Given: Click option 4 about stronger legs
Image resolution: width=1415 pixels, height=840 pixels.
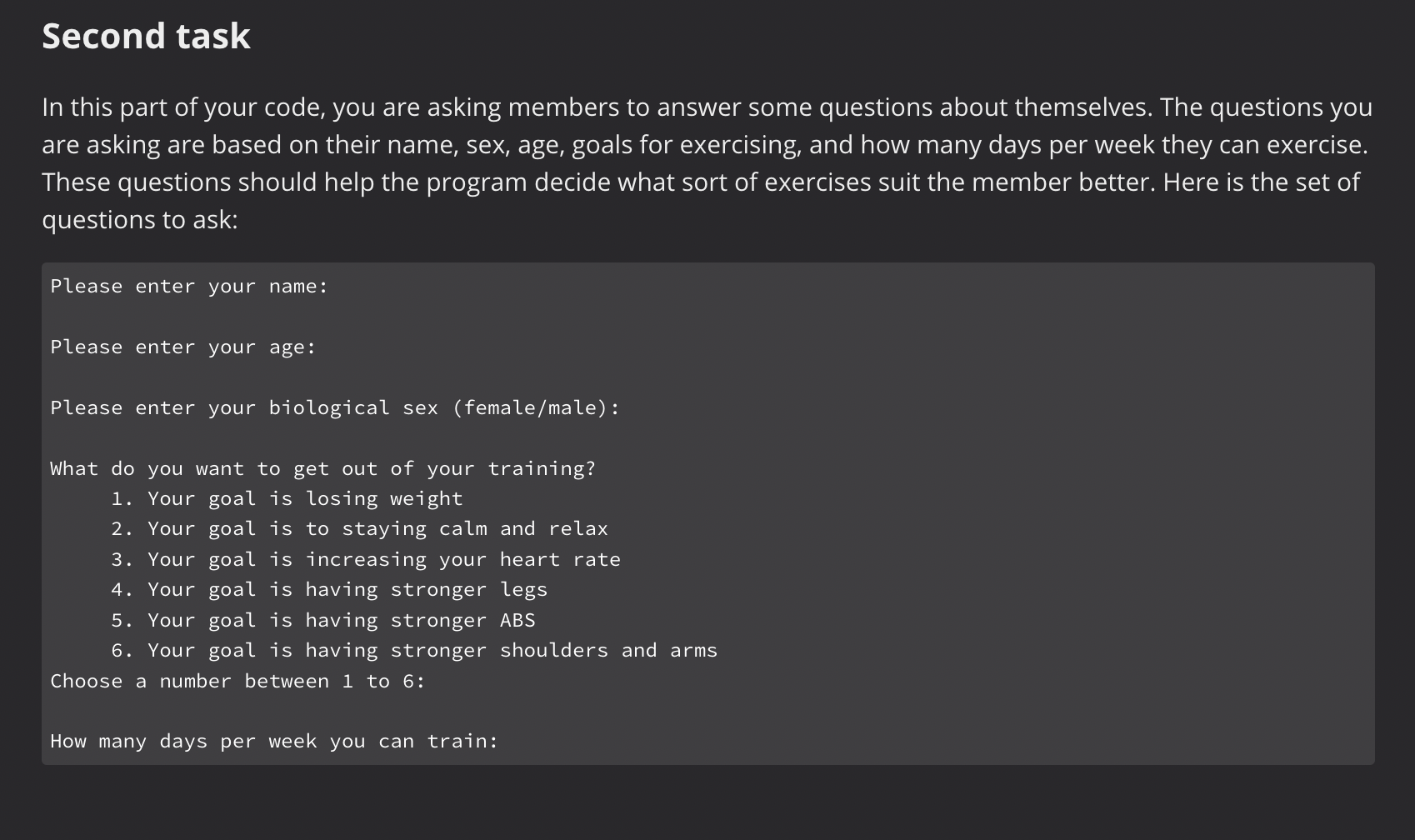Looking at the screenshot, I should [x=329, y=590].
